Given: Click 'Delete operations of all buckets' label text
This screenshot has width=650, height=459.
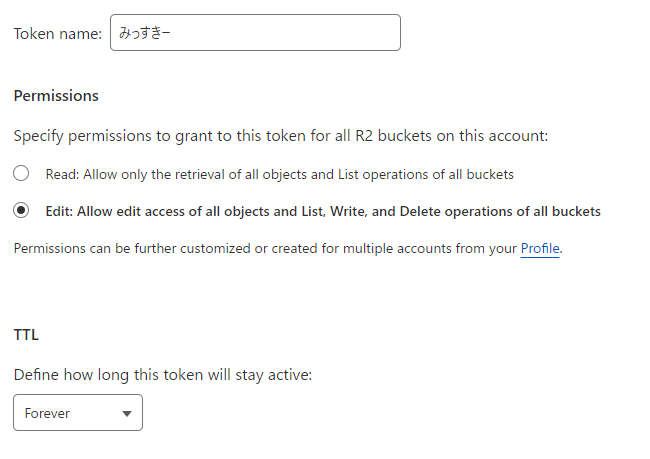Looking at the screenshot, I should pos(500,211).
